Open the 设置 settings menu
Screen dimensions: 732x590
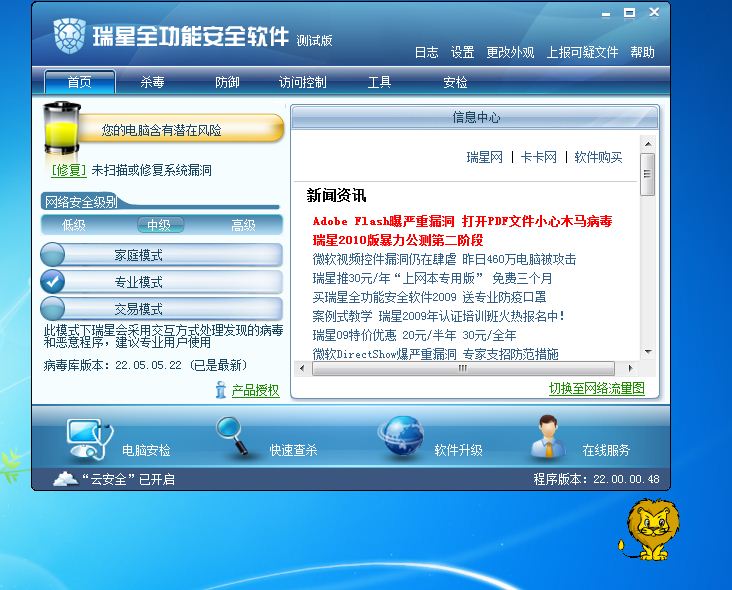click(x=462, y=52)
